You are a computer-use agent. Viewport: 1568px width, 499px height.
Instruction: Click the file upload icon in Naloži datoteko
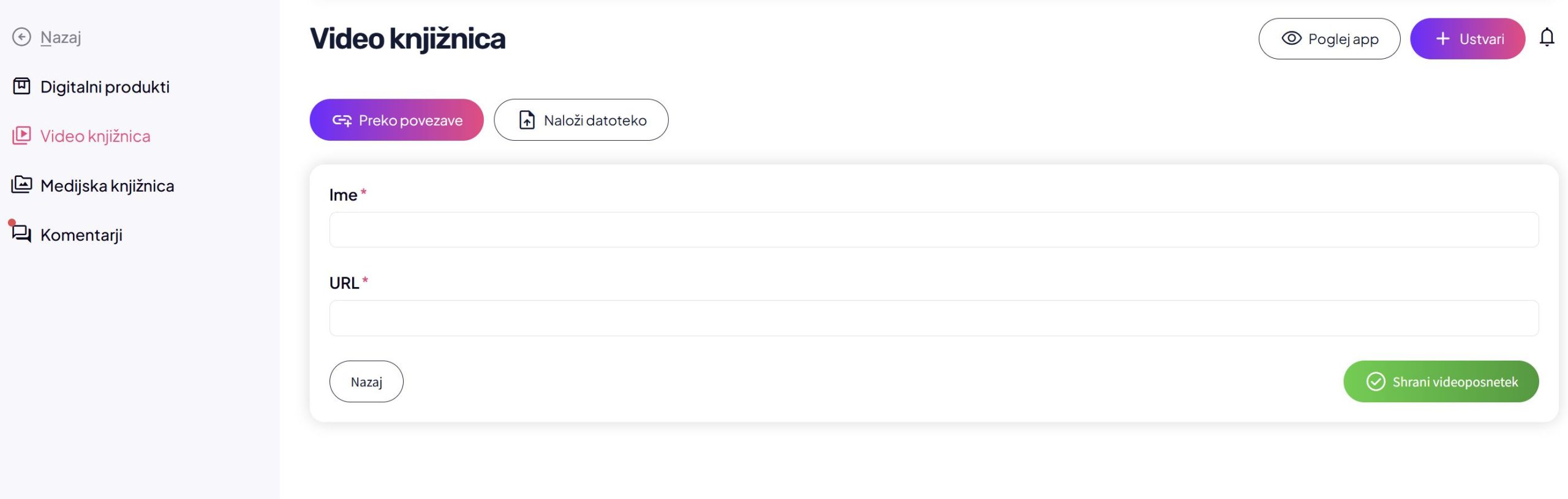pyautogui.click(x=527, y=120)
